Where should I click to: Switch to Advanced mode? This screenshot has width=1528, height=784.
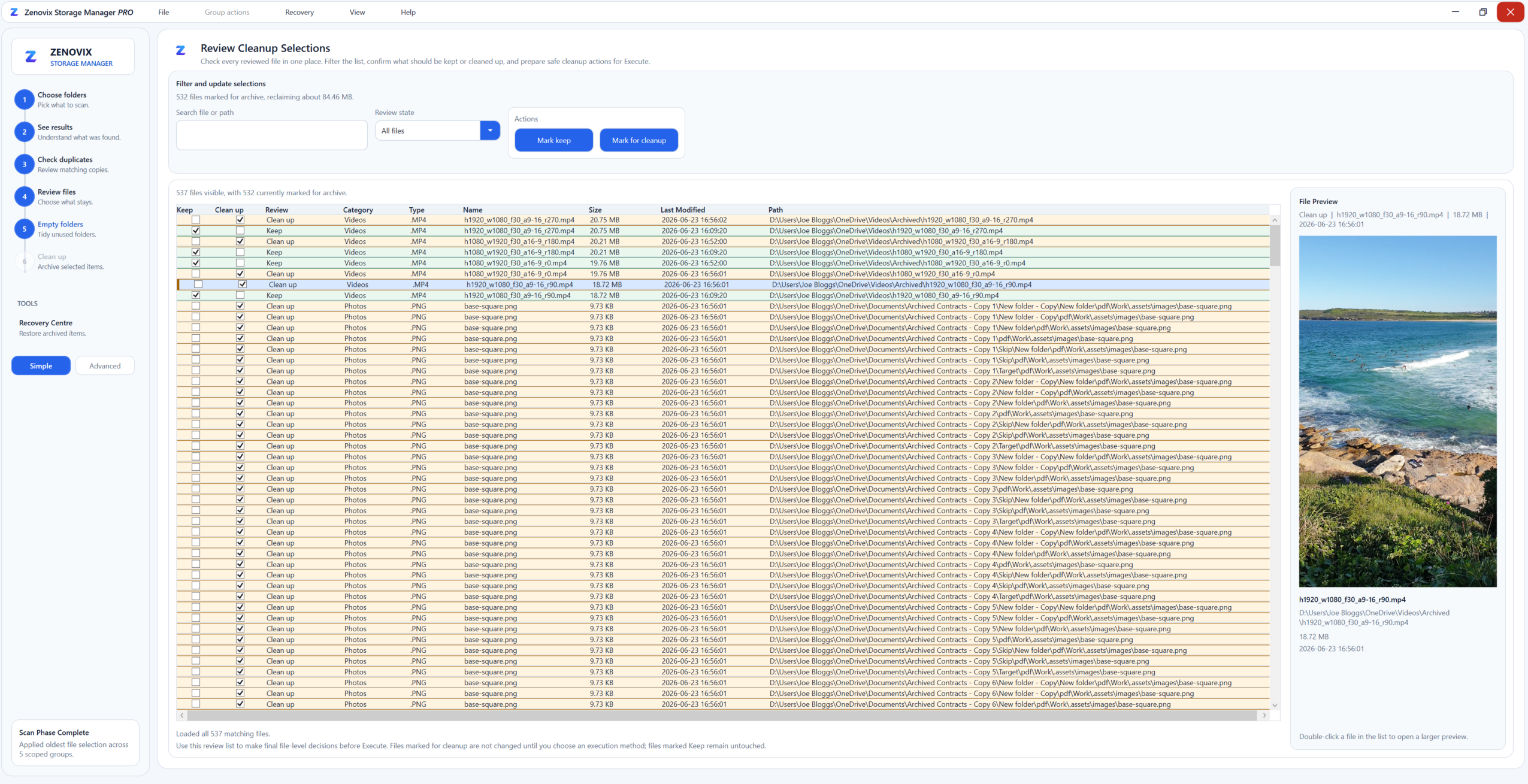tap(105, 366)
